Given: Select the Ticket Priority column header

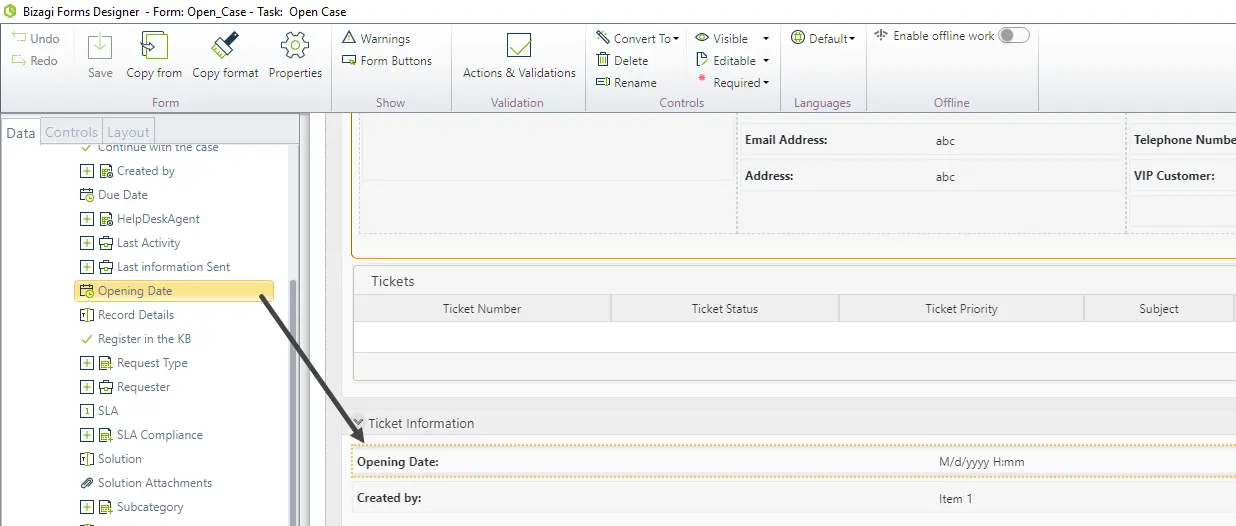Looking at the screenshot, I should [961, 309].
